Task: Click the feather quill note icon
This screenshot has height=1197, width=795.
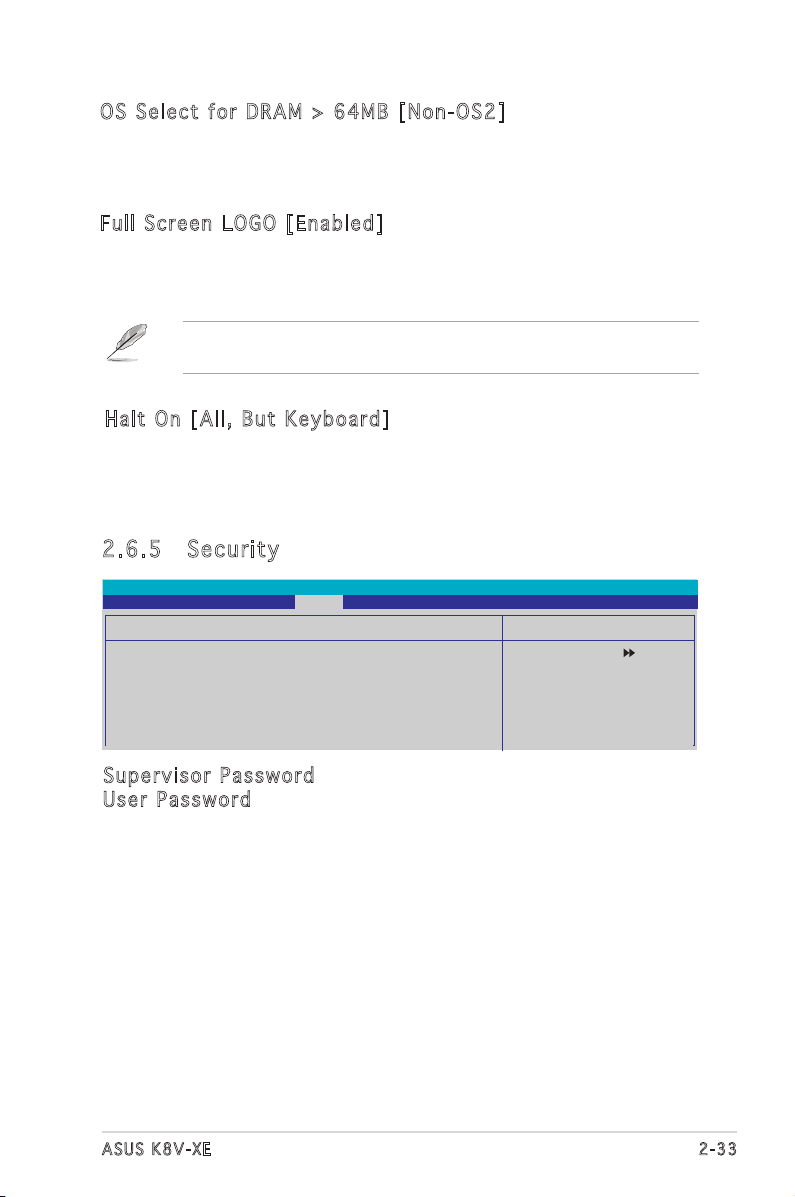Action: click(127, 342)
